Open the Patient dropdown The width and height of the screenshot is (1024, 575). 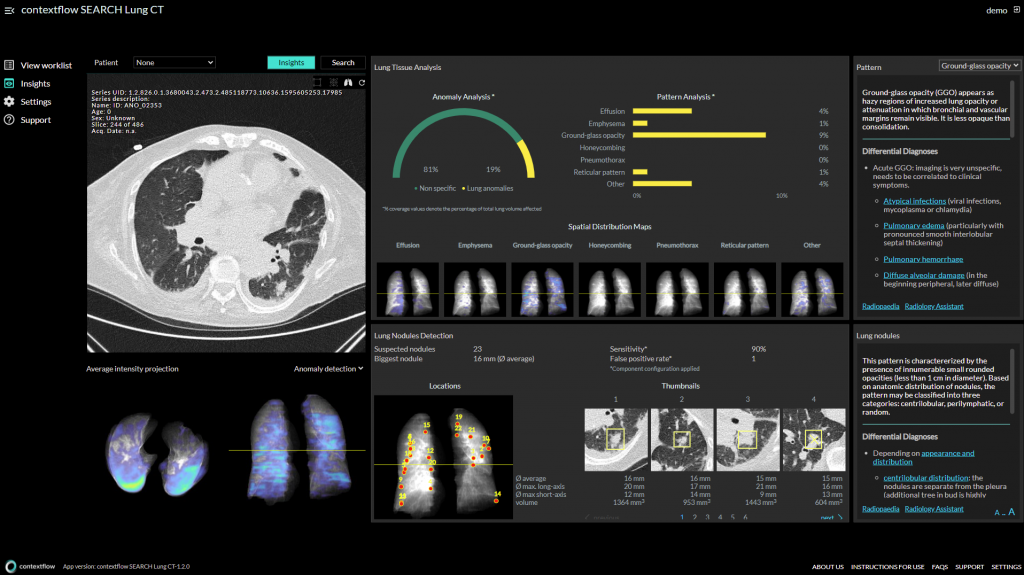pos(174,63)
